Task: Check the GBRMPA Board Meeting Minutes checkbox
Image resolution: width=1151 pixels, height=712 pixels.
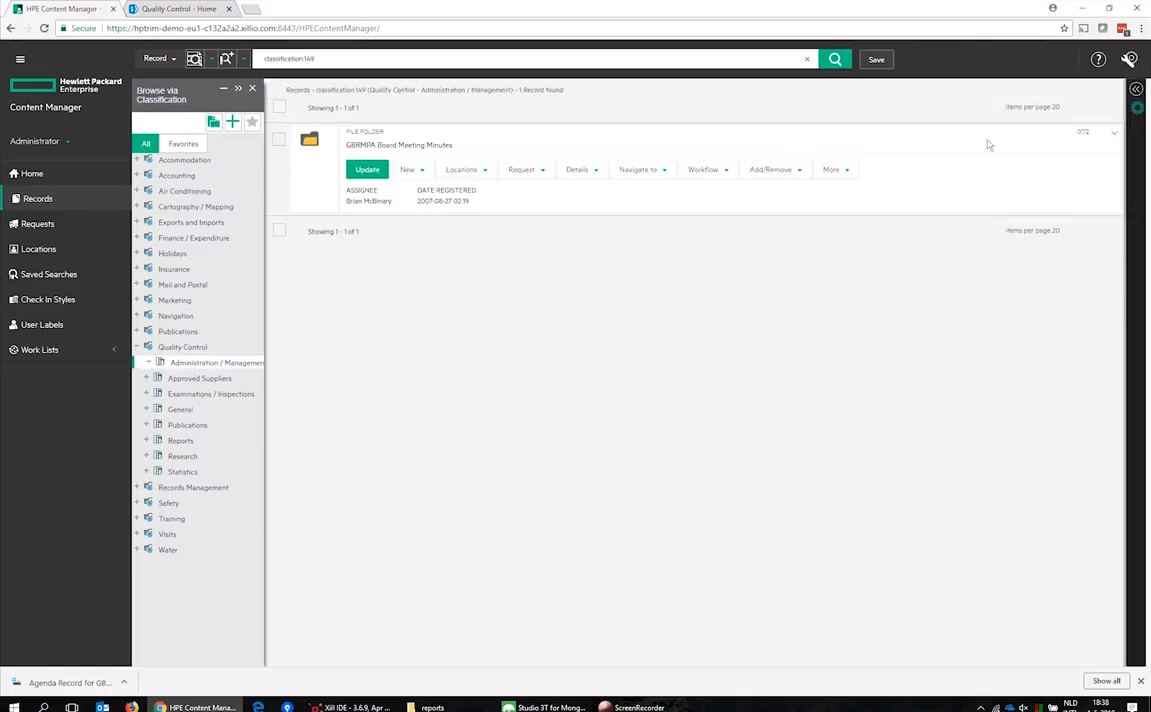Action: [280, 139]
